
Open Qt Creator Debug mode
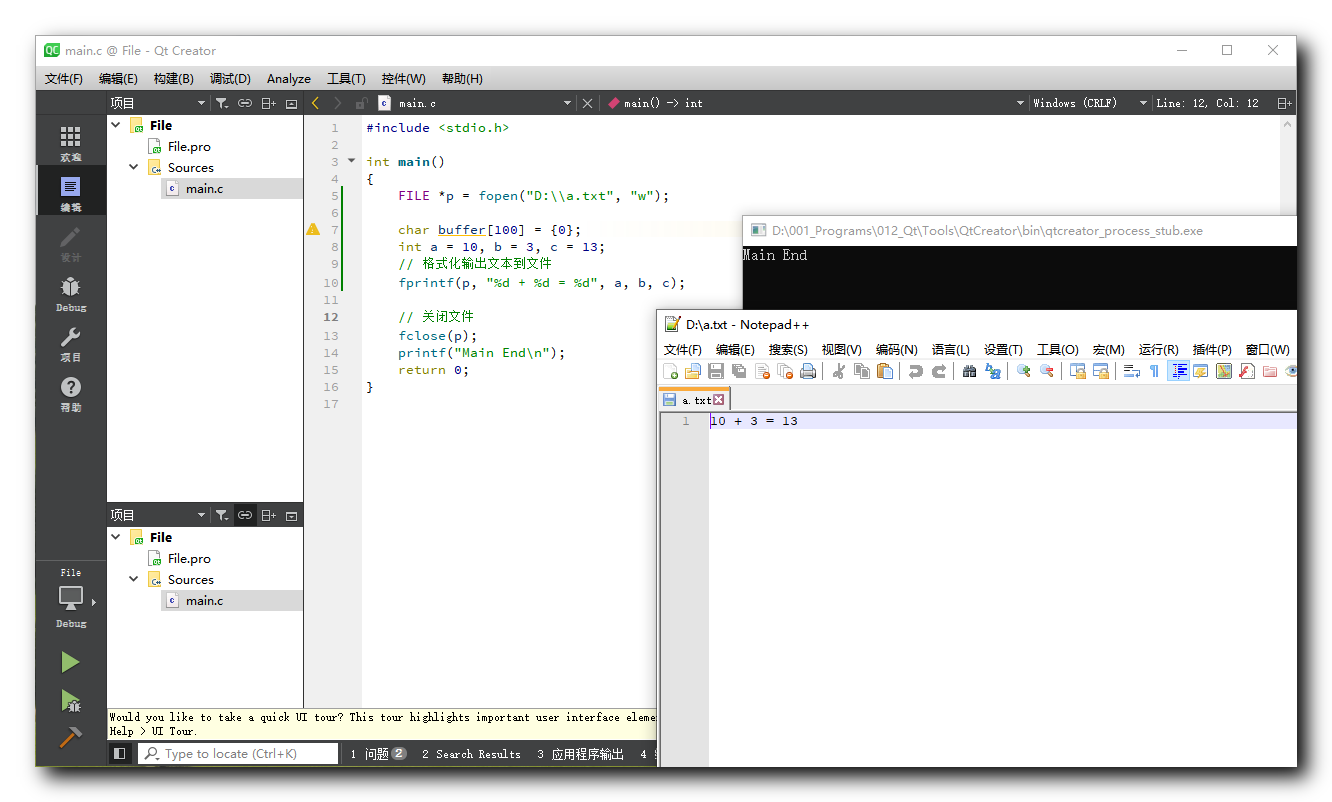(70, 293)
